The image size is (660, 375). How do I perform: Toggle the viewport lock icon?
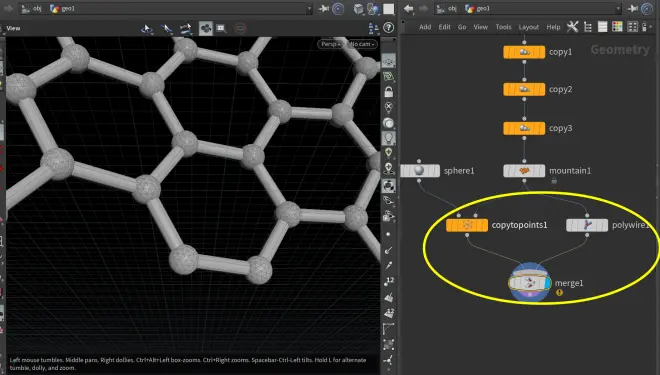point(388,92)
